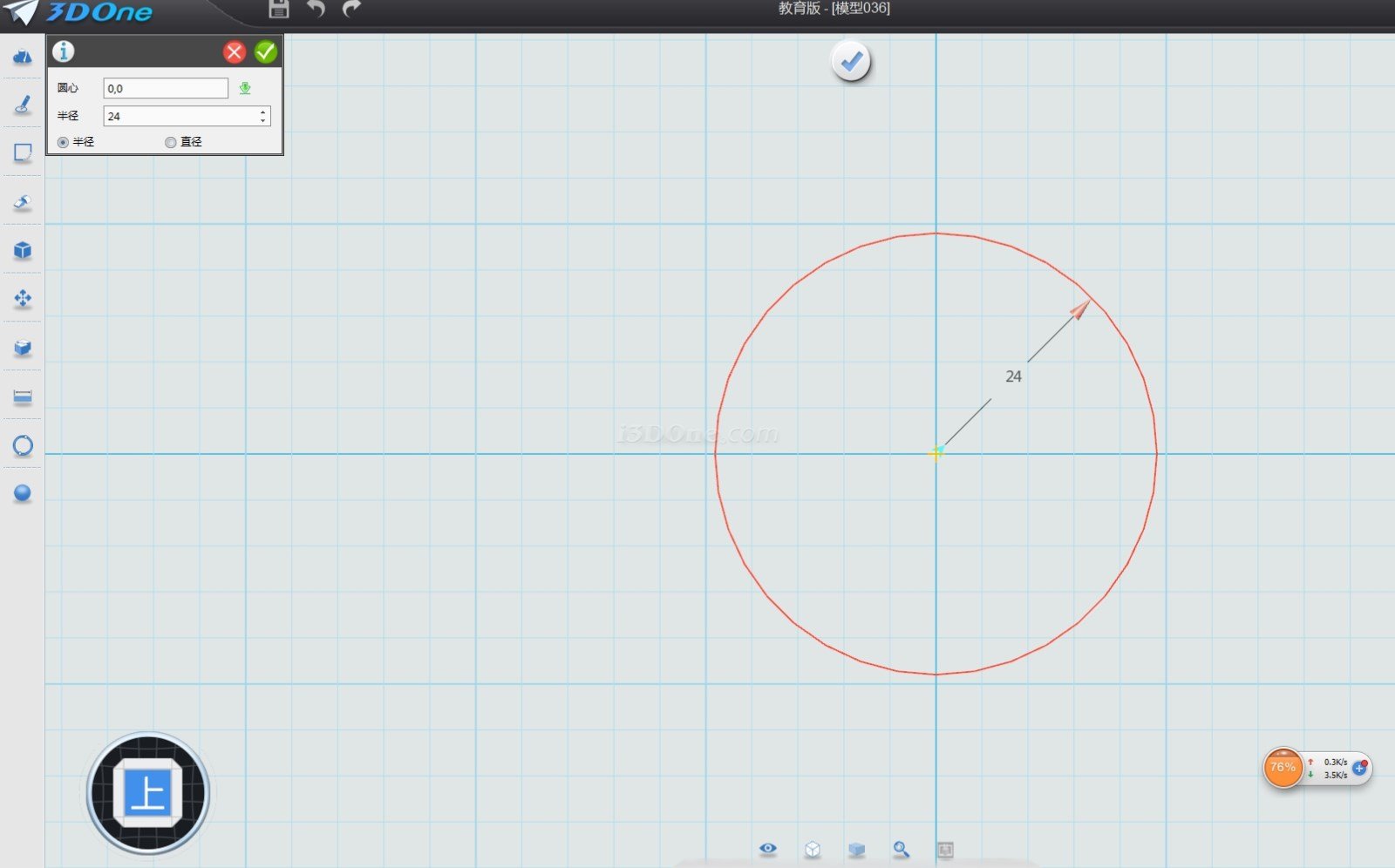1395x868 pixels.
Task: Confirm the circle with green checkmark button
Action: pyautogui.click(x=266, y=52)
